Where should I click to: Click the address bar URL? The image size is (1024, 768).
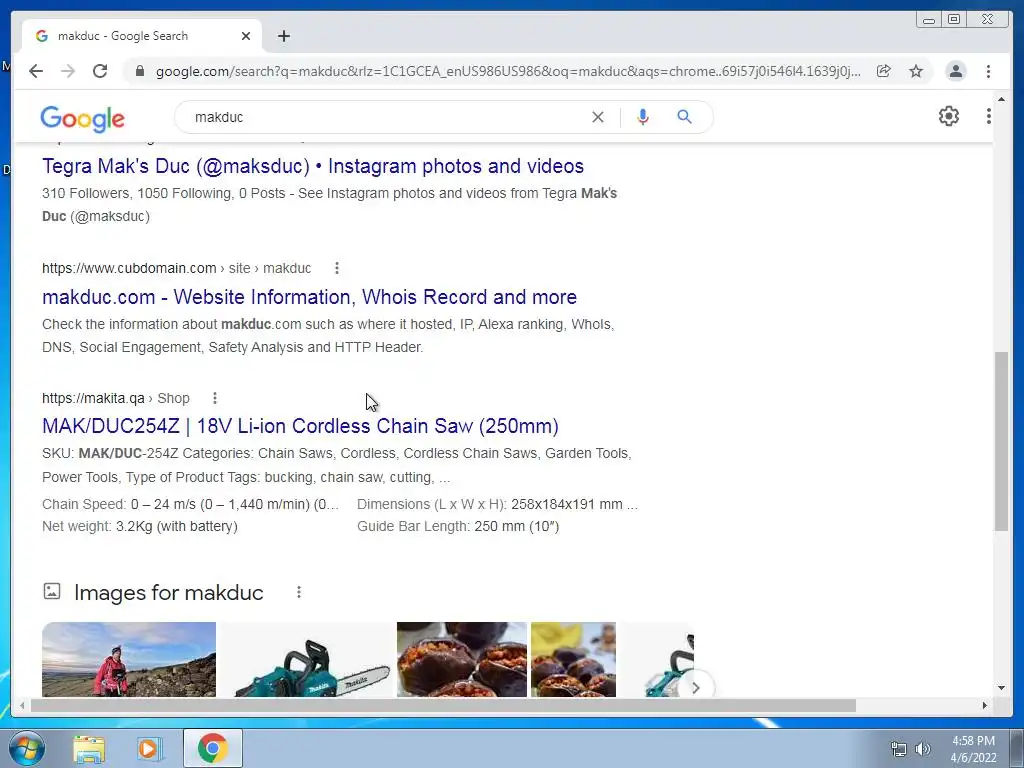click(508, 71)
